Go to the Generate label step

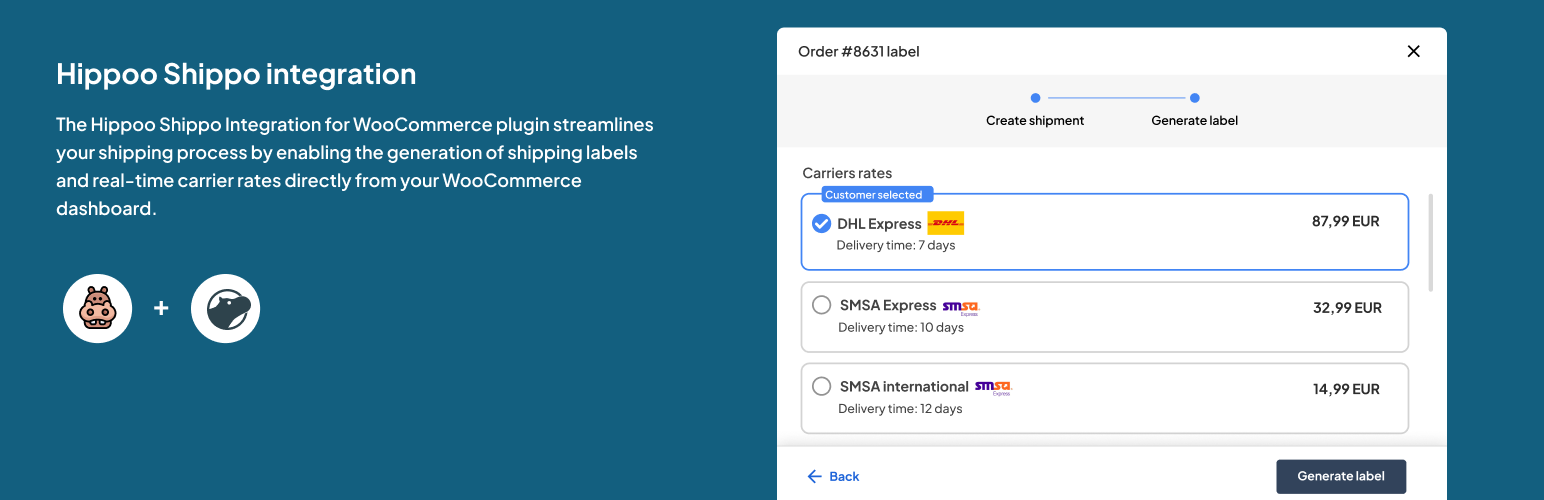pos(1194,98)
